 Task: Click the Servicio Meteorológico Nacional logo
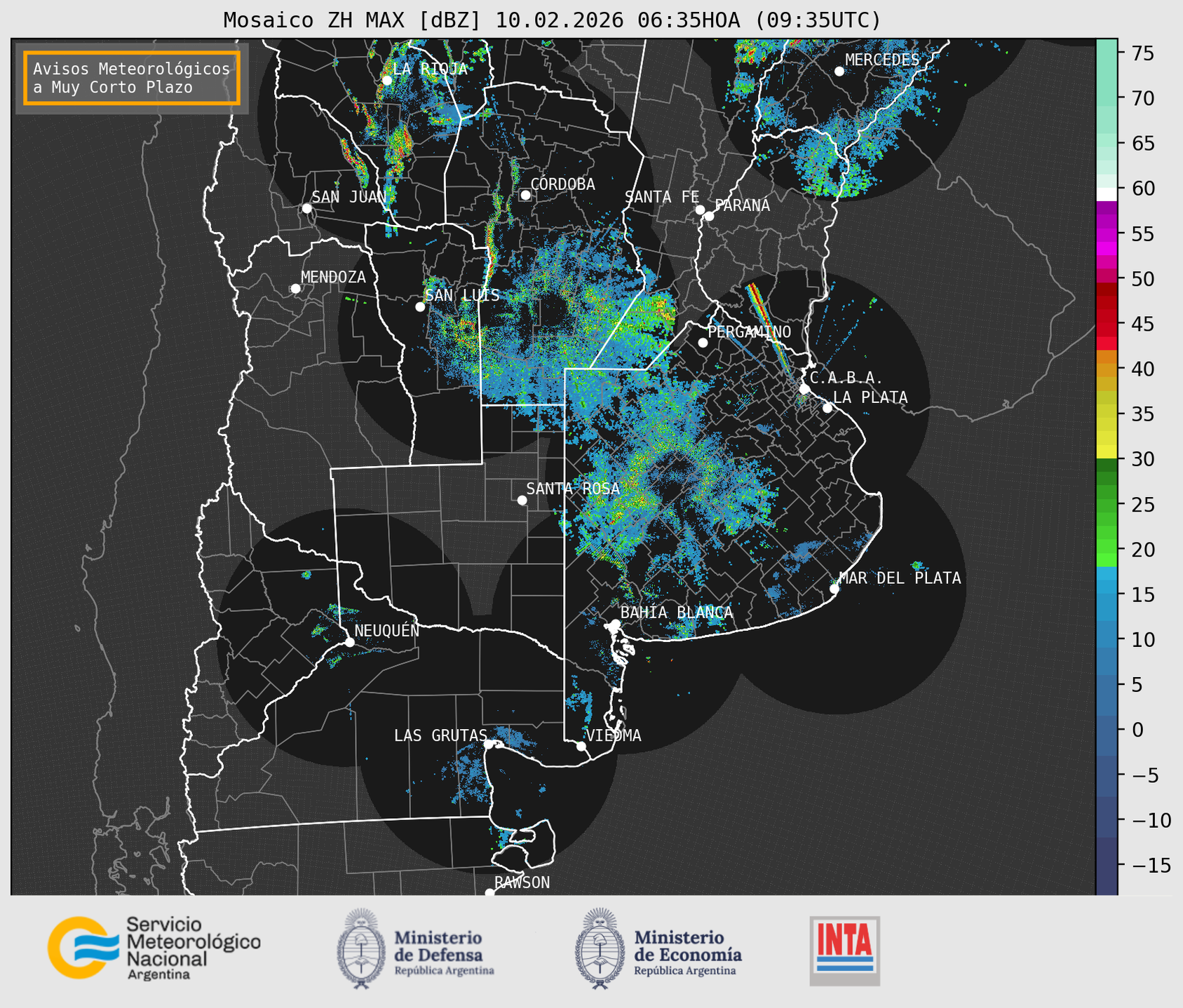click(x=154, y=948)
